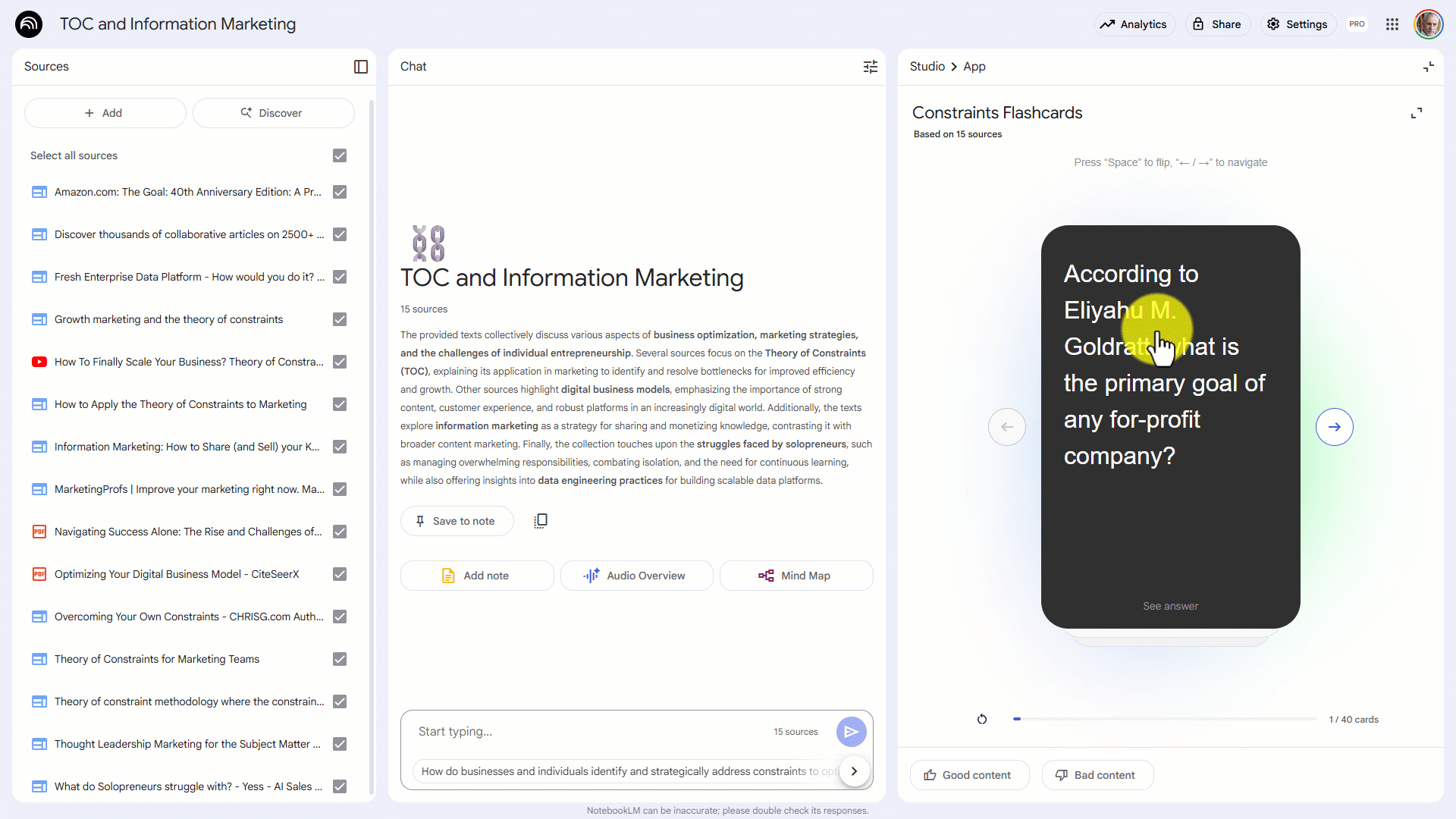Generate a Mind Map
This screenshot has height=819, width=1456.
pyautogui.click(x=795, y=576)
